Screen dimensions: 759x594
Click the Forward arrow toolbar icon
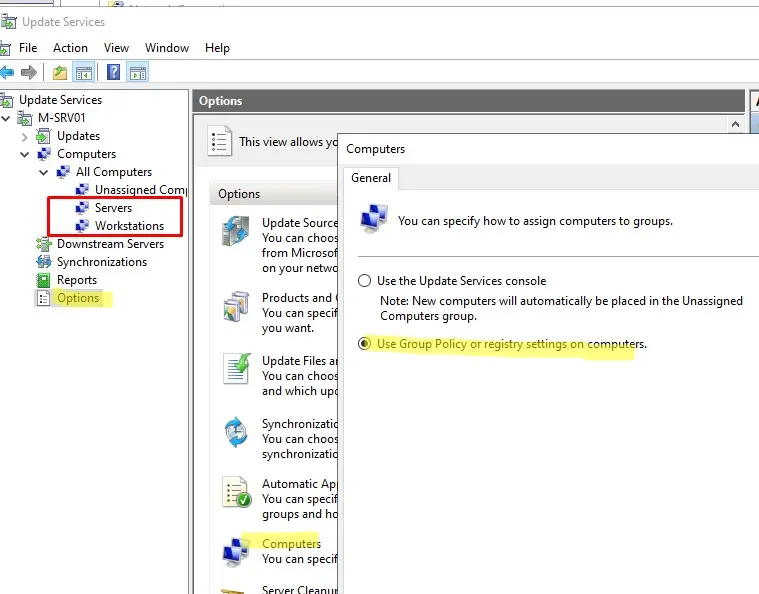coord(29,72)
